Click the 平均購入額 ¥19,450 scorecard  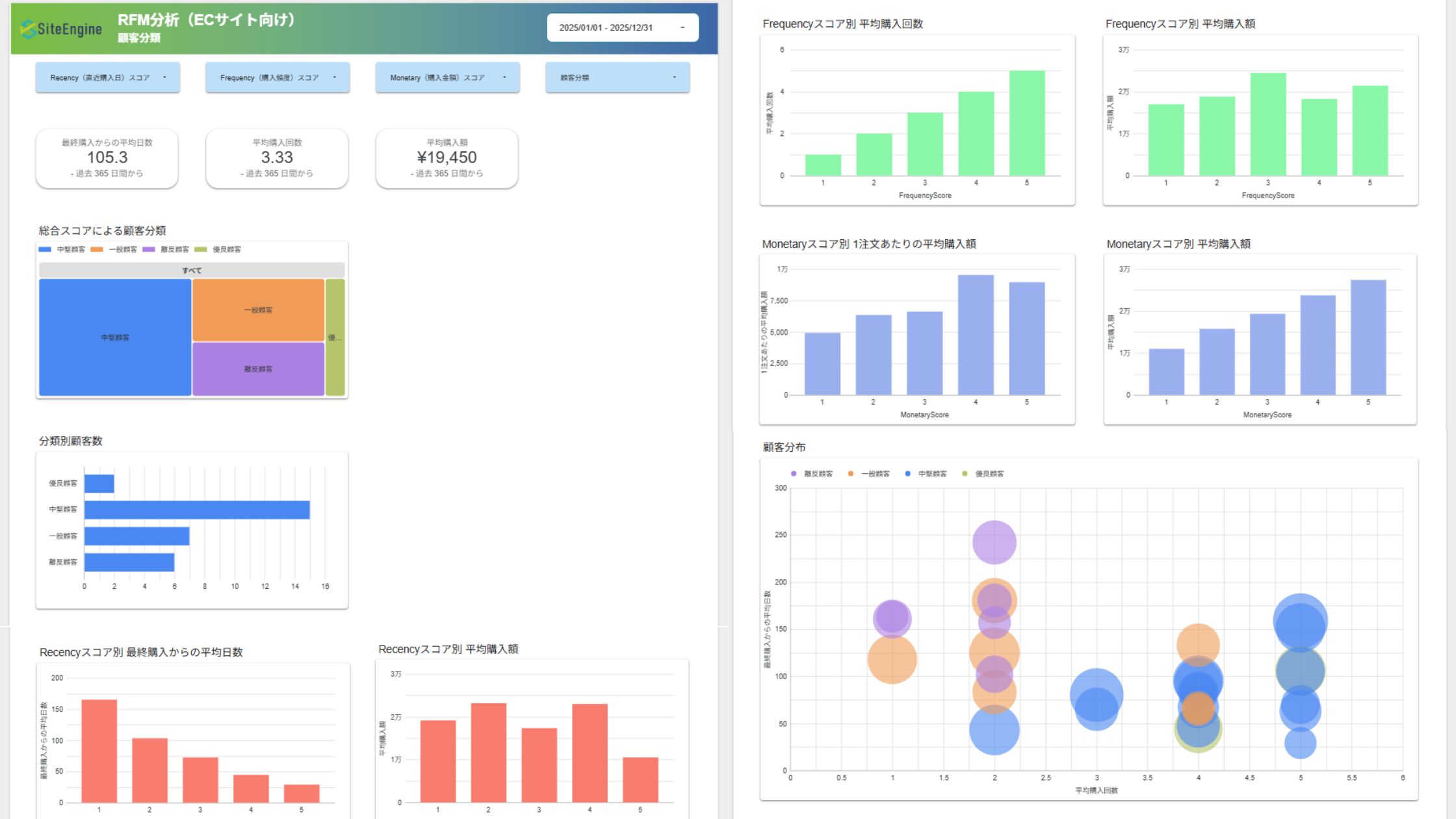coord(447,158)
